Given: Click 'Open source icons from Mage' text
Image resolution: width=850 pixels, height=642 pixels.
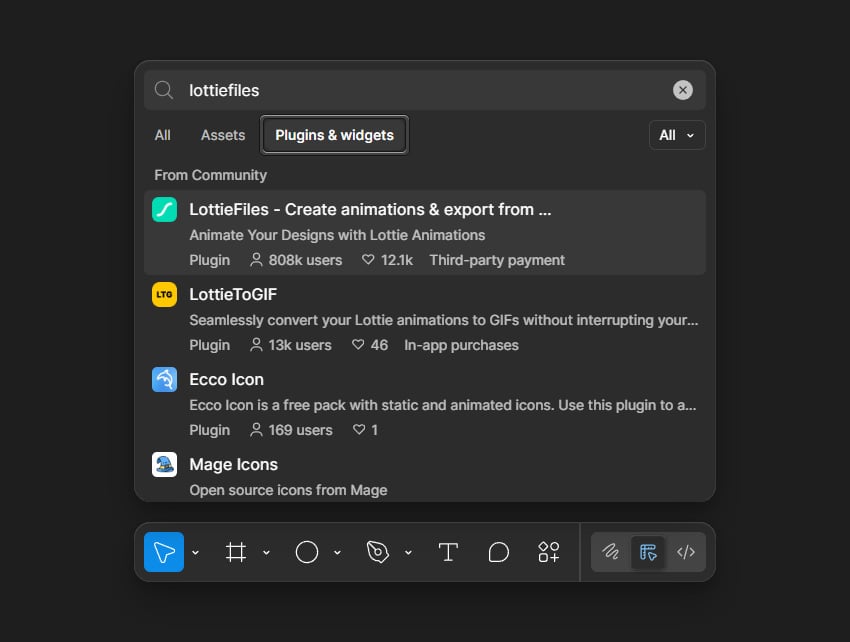Looking at the screenshot, I should click(x=288, y=490).
